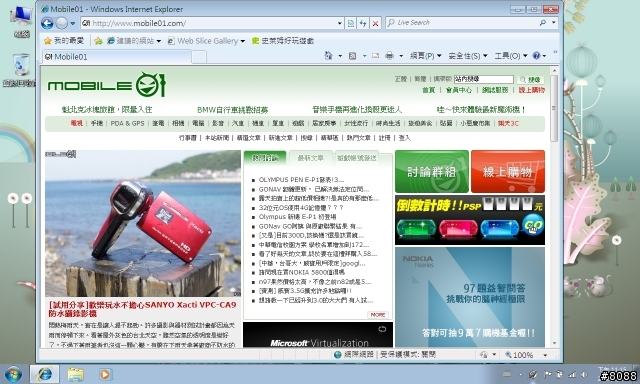Click the IE Forward arrow button
Viewport: 640px width, 384px height.
click(x=62, y=23)
